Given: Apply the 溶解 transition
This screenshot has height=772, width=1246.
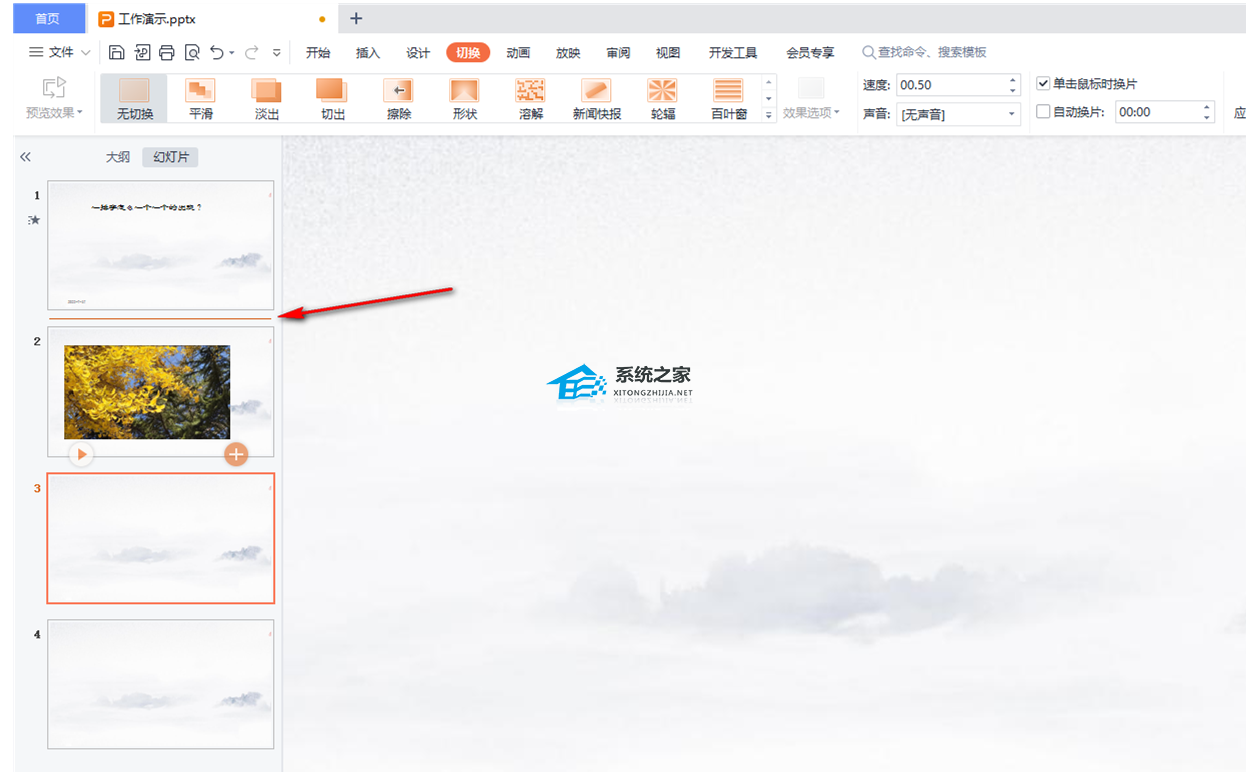Looking at the screenshot, I should point(531,98).
